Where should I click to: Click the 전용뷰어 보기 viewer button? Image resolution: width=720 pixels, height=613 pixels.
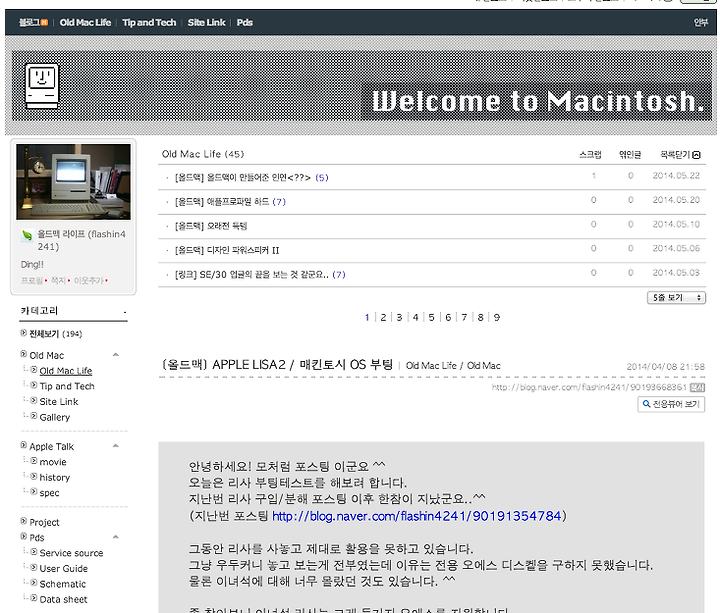671,404
